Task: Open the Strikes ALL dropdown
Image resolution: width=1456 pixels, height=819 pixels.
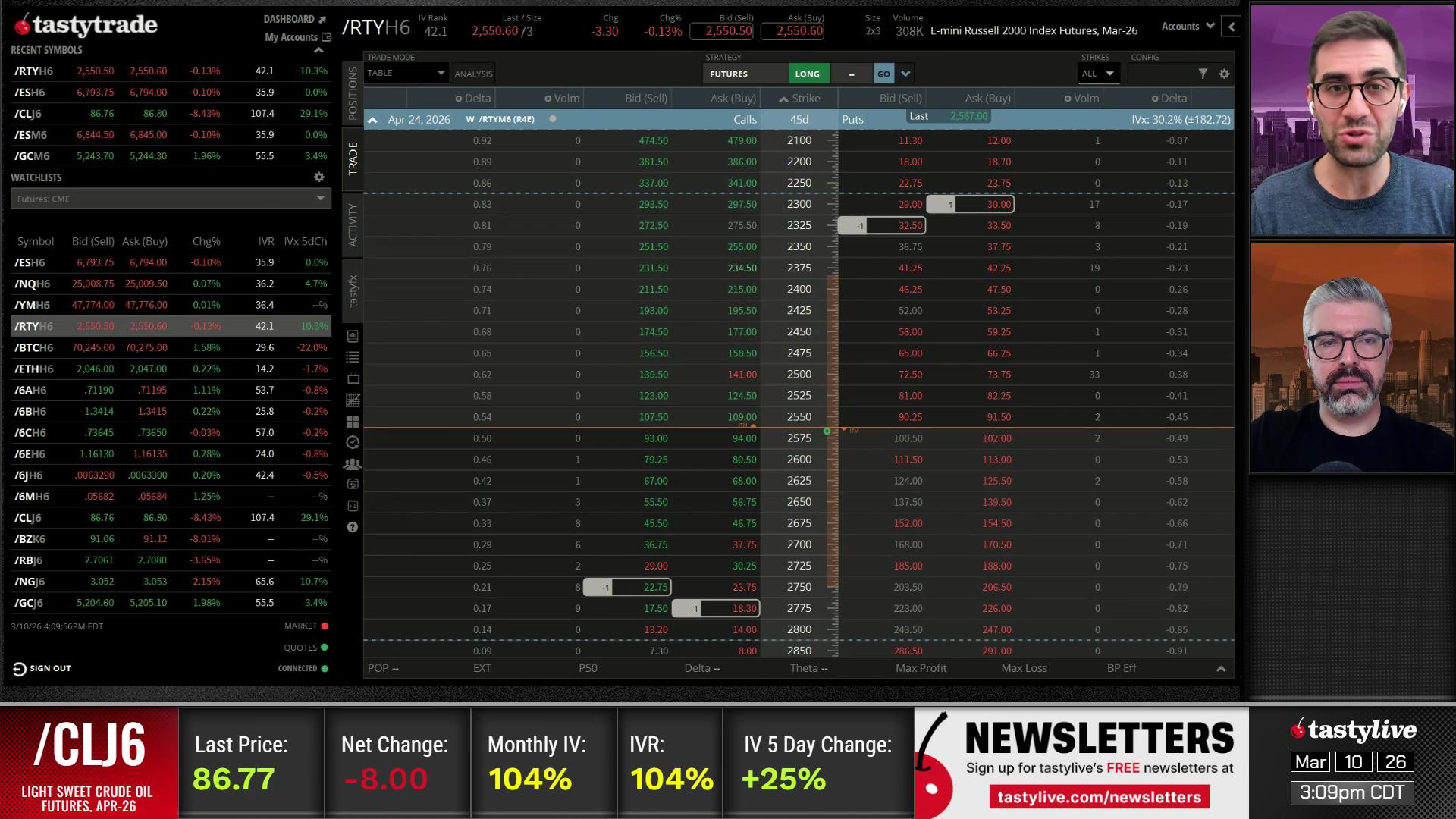Action: coord(1097,74)
